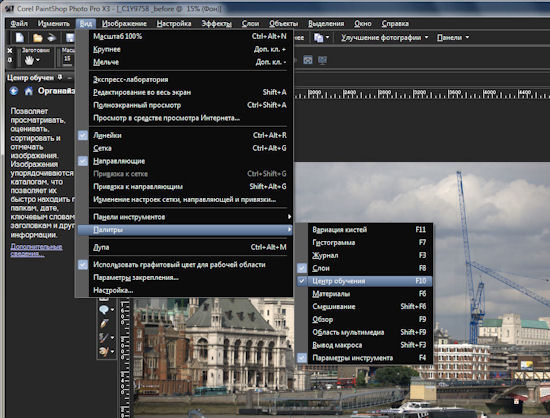The height and width of the screenshot is (418, 550).
Task: Click the first blue window-fit icon
Action: [x=308, y=60]
